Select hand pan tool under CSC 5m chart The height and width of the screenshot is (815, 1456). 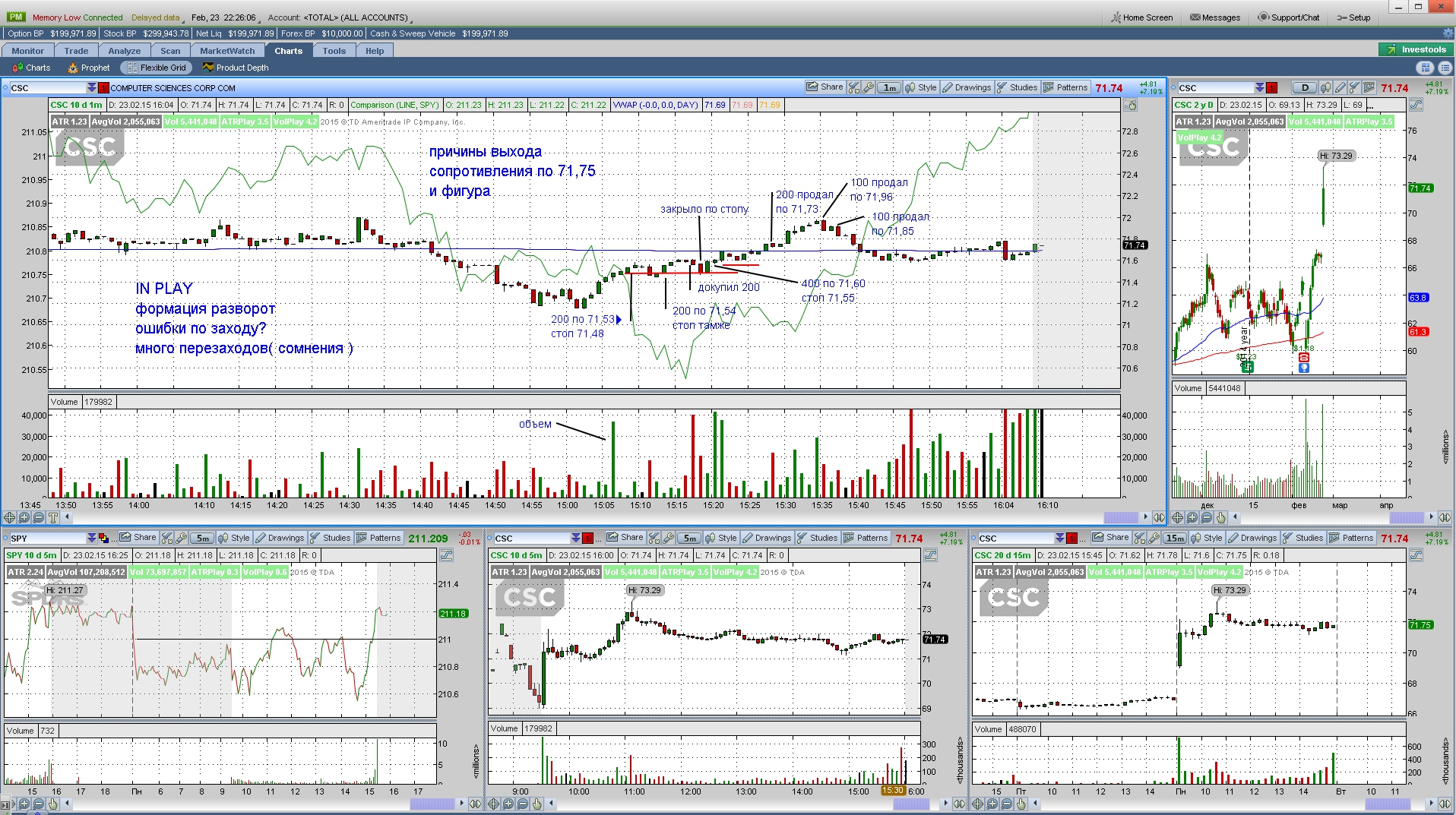tap(537, 804)
